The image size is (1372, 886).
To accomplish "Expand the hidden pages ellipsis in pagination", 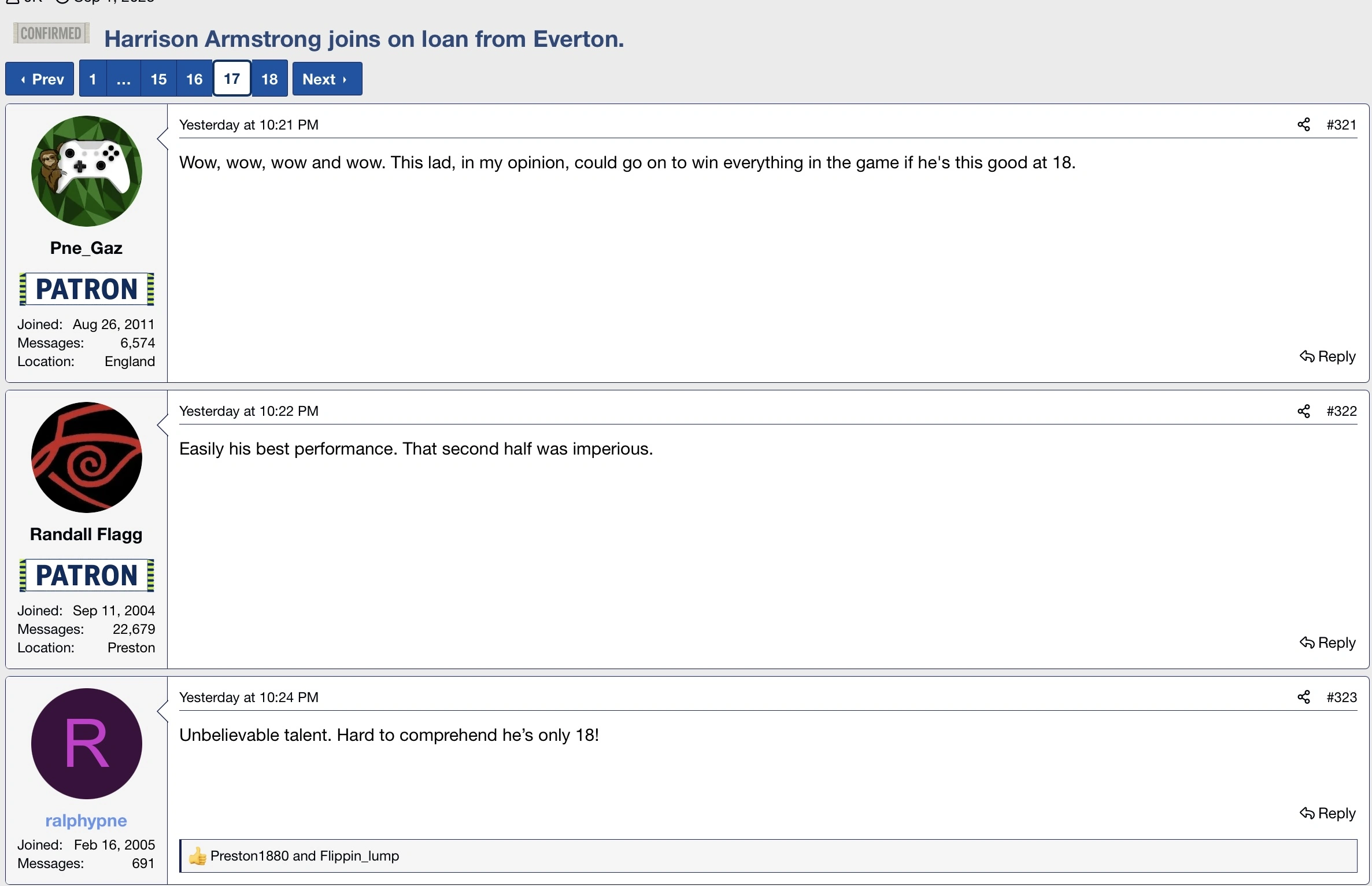I will click(123, 79).
